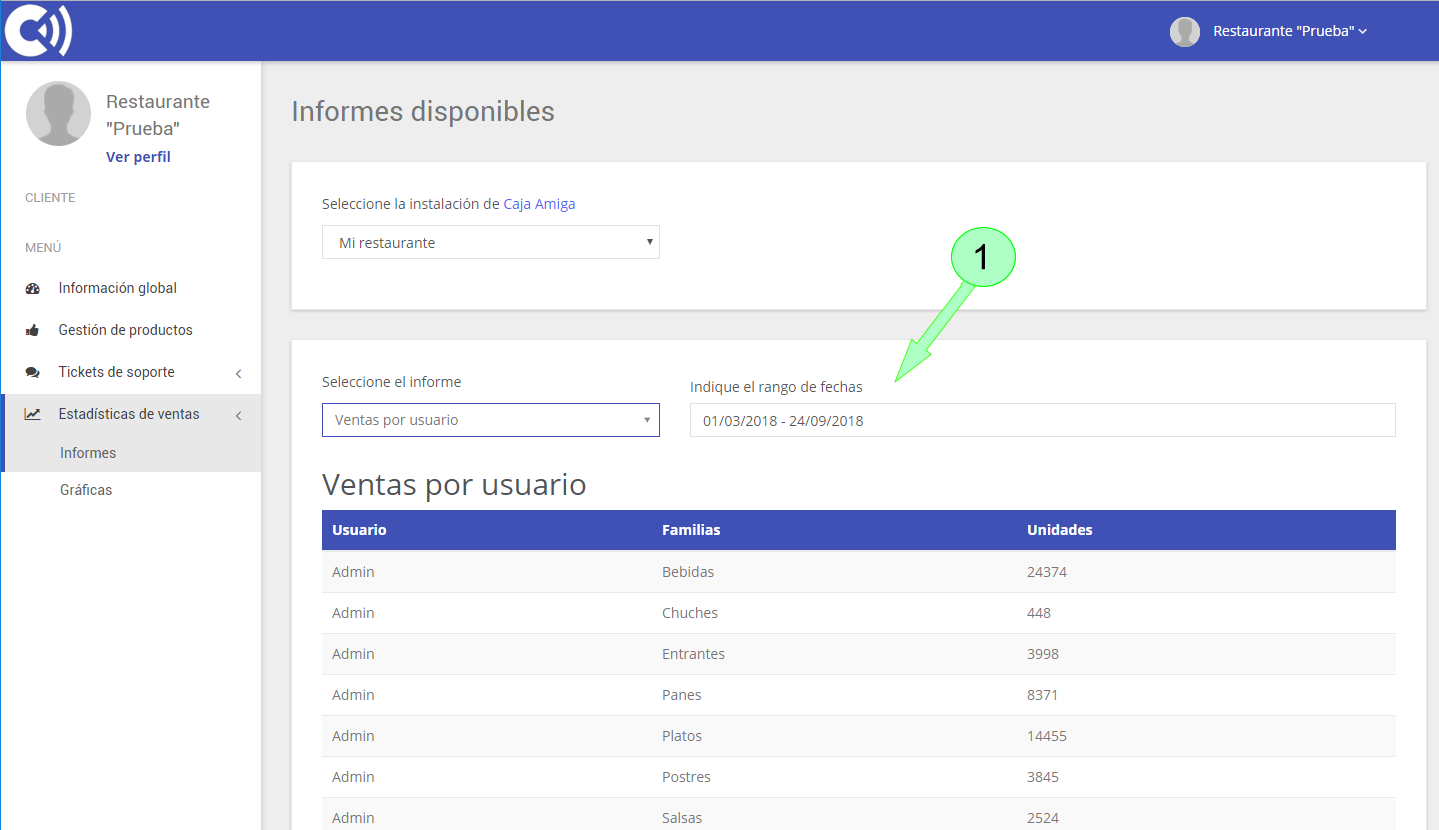
Task: Expand the Restaurante Prueba account menu
Action: pyautogui.click(x=1286, y=31)
